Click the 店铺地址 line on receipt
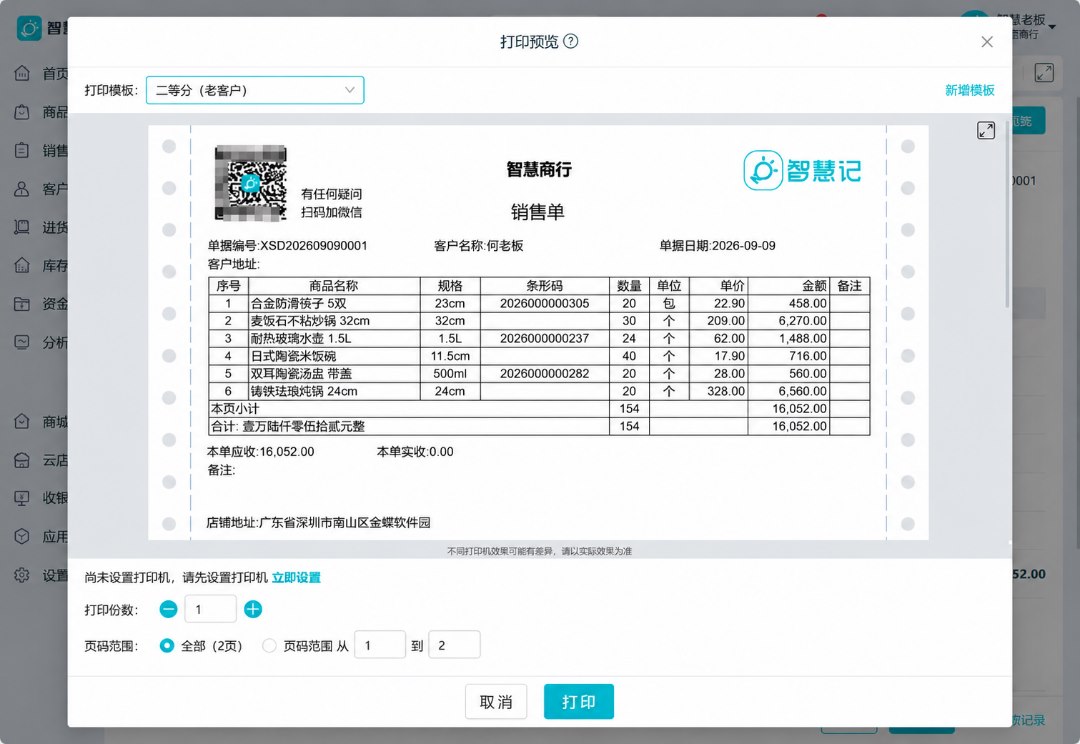This screenshot has width=1080, height=744. coord(318,523)
